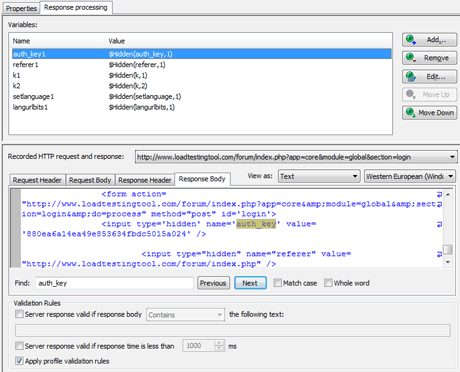Enable response time is less than checkbox
This screenshot has height=372, width=460.
(19, 346)
